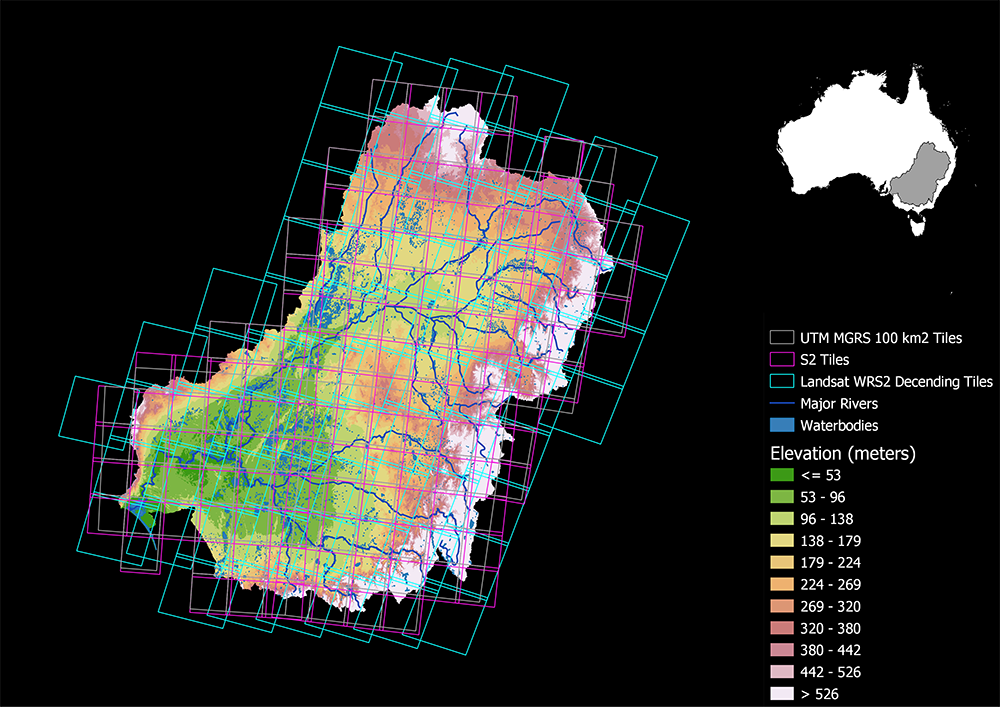Click the '> 526' elevation label
The width and height of the screenshot is (1000, 707).
819,694
